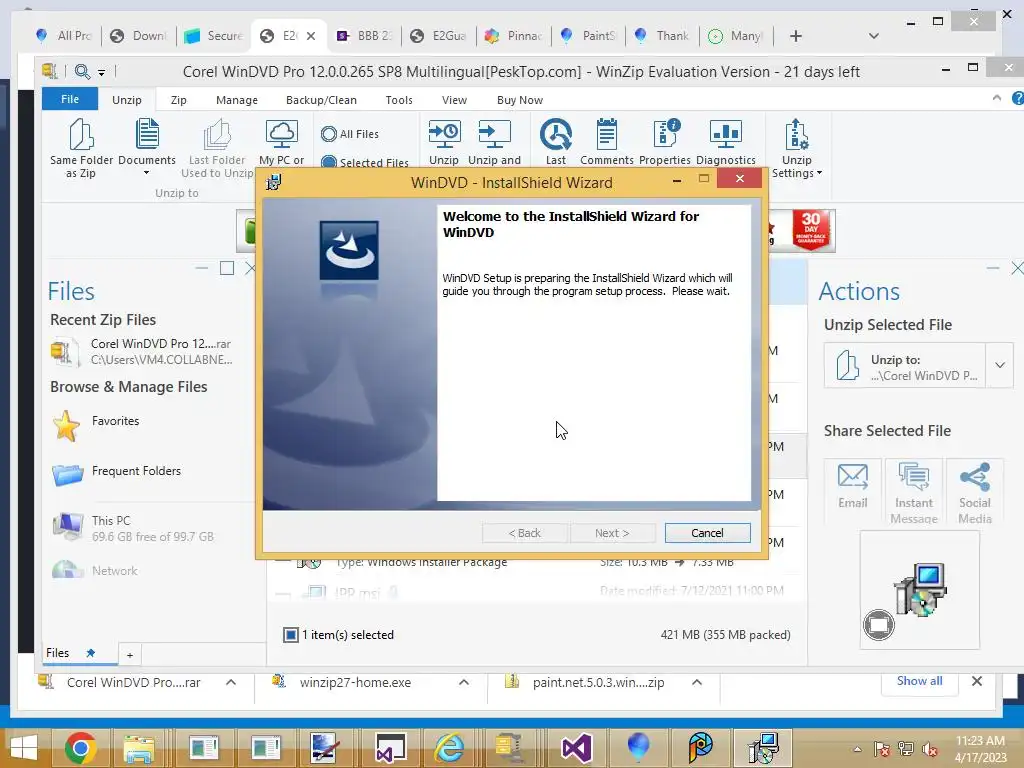Open Frequent Folders in the Files pane

116,473
